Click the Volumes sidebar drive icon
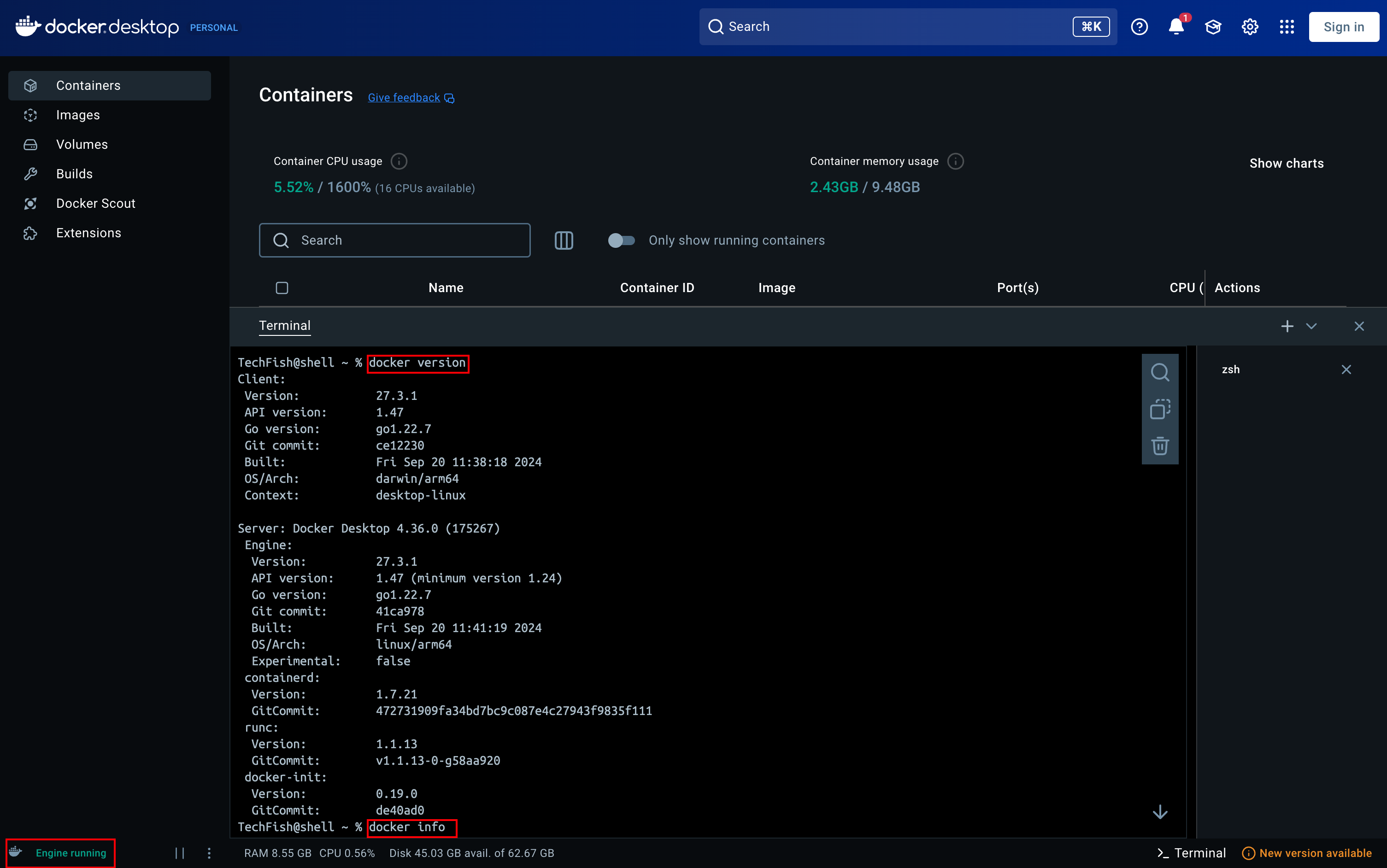 30,145
